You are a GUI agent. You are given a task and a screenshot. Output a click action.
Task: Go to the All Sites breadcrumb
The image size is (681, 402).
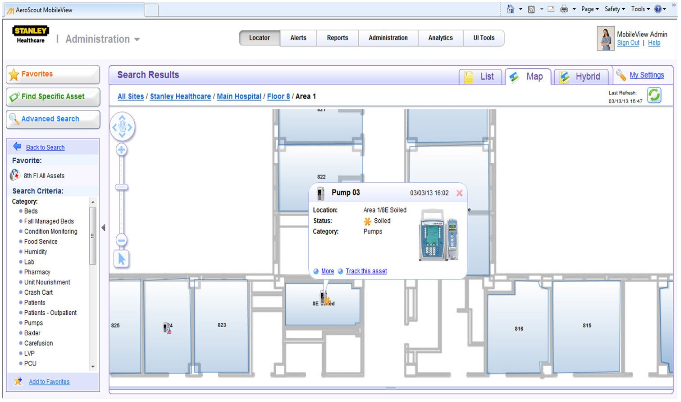coord(131,96)
